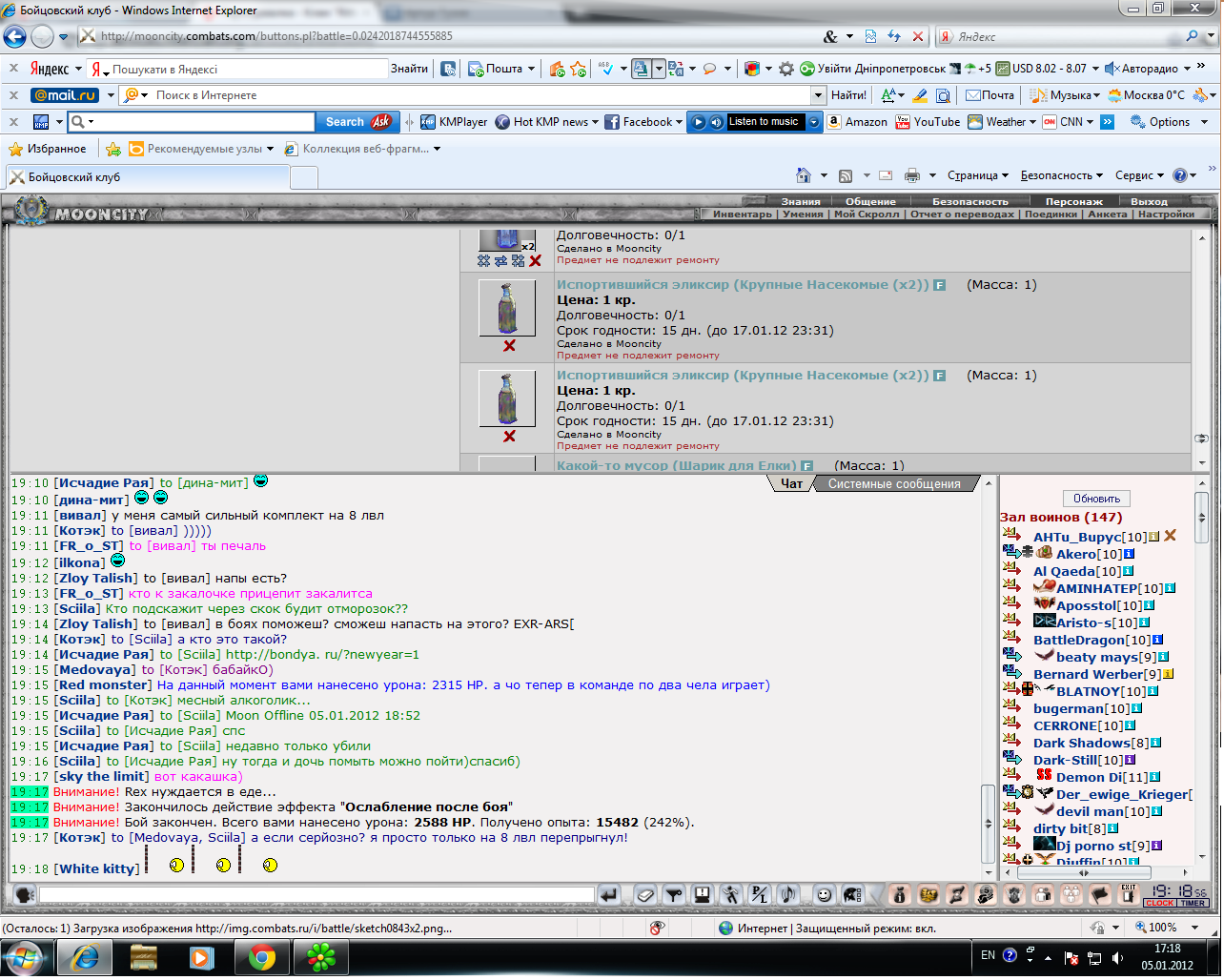1224x980 pixels.
Task: Click the chat filter funnel icon
Action: tap(674, 895)
